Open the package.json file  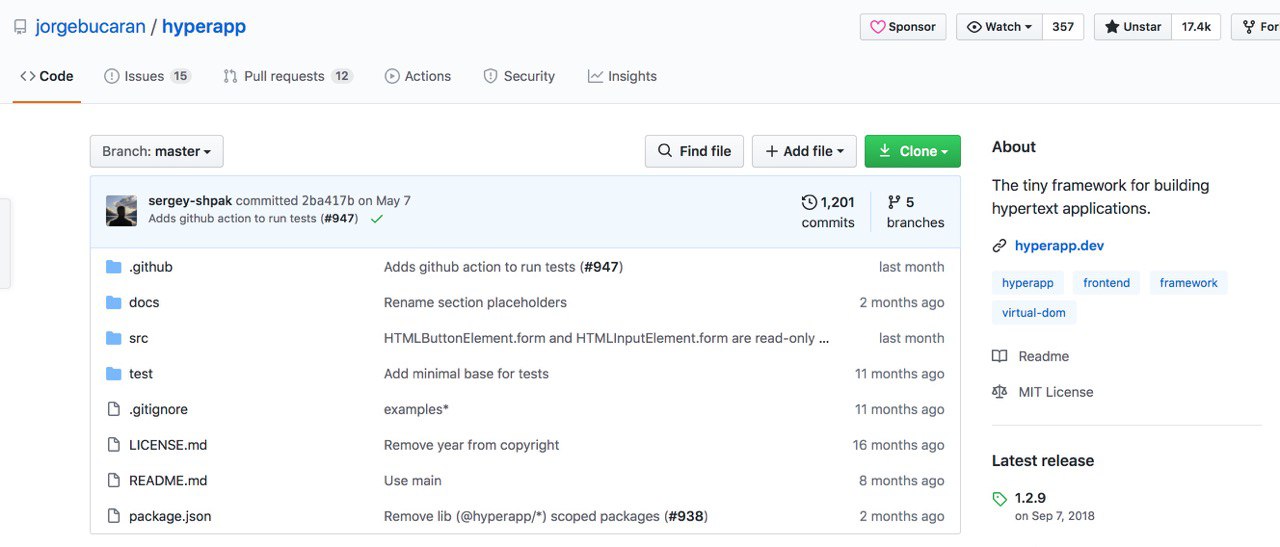(x=170, y=516)
